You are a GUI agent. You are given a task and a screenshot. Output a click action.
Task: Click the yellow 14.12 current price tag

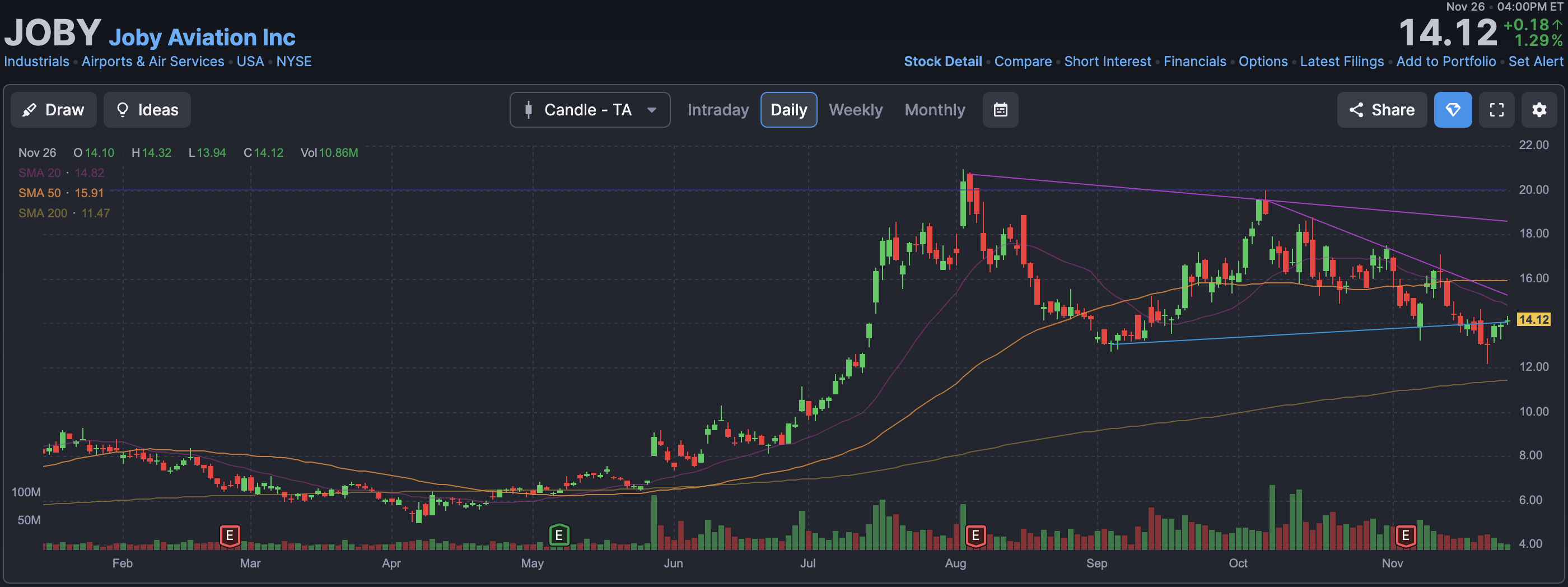(1533, 320)
